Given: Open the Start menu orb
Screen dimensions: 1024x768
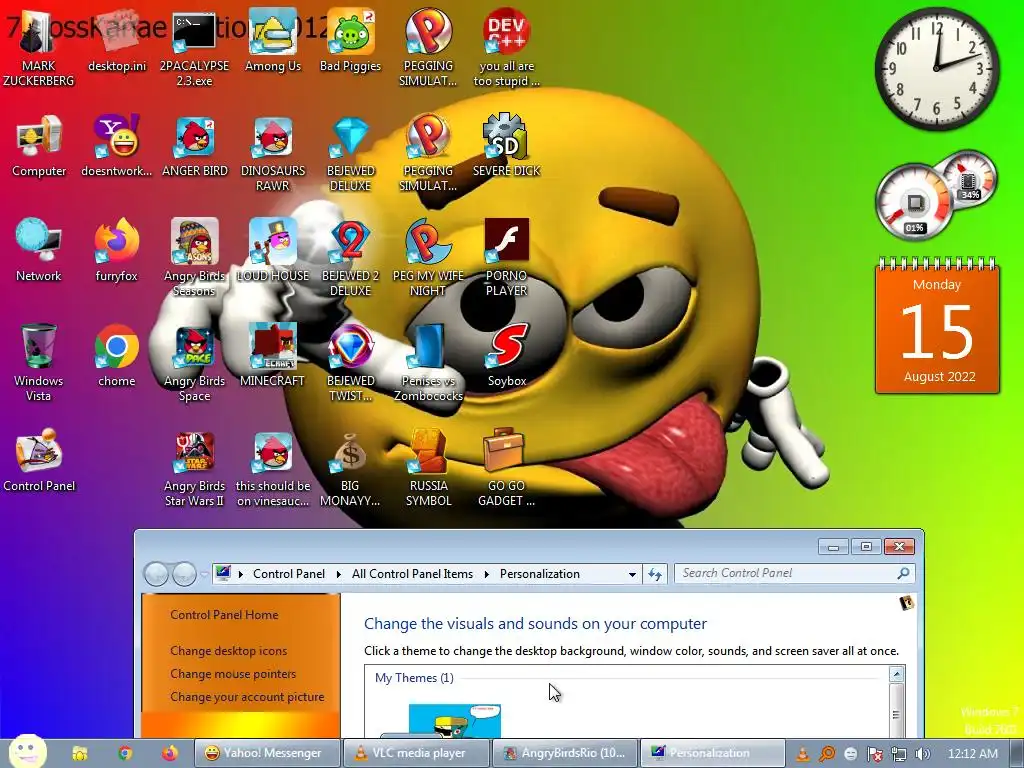Looking at the screenshot, I should click(x=27, y=752).
